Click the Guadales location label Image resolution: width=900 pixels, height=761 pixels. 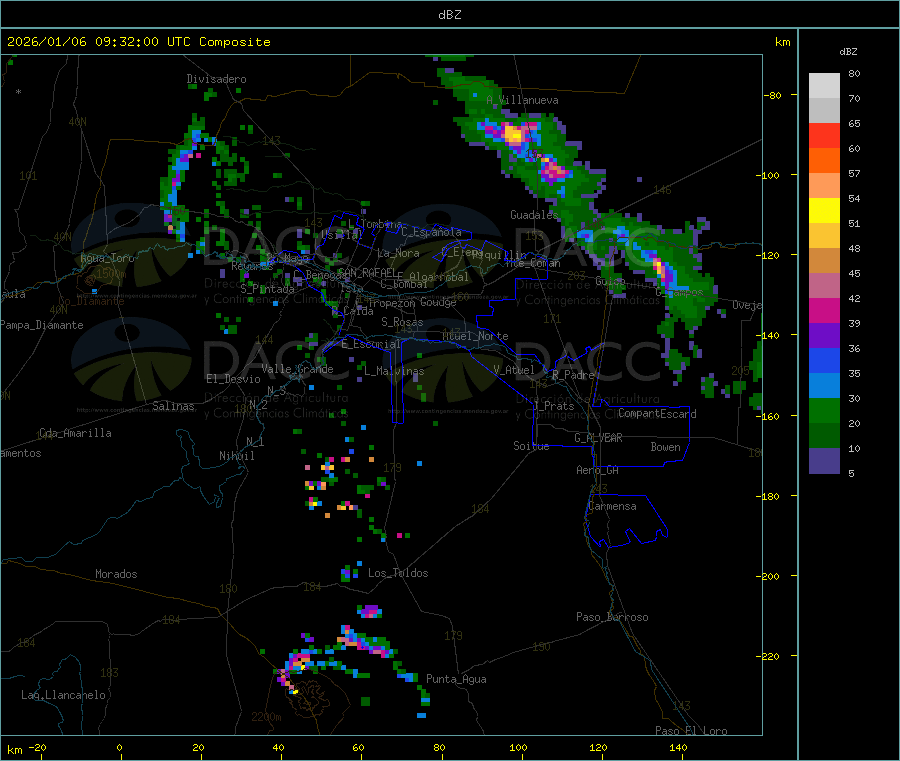pyautogui.click(x=534, y=215)
